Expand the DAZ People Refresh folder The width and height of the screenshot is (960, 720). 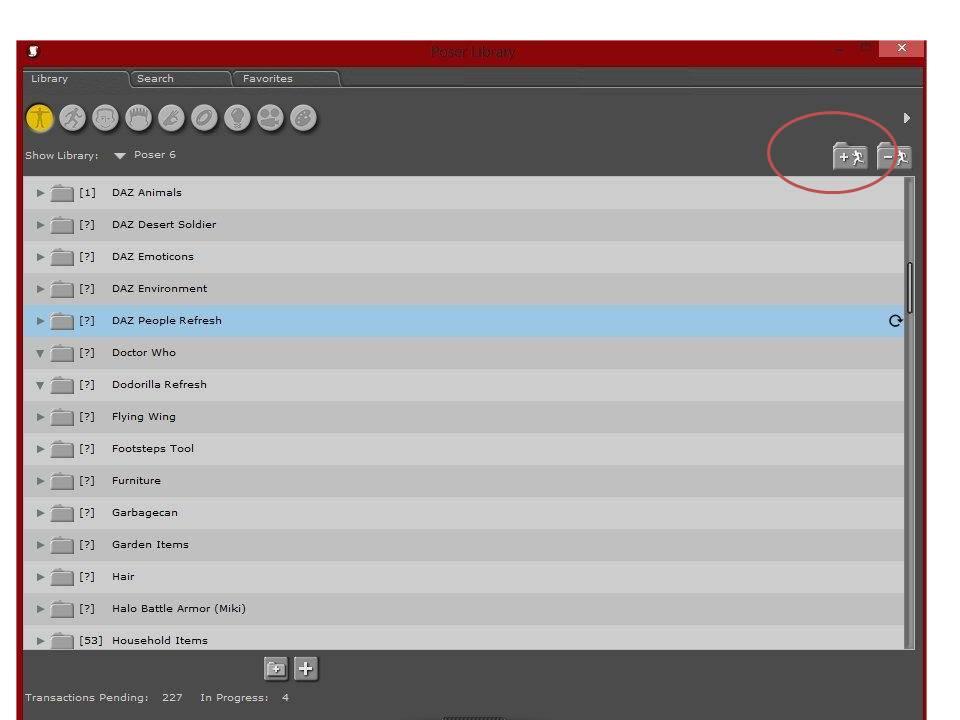pyautogui.click(x=40, y=321)
